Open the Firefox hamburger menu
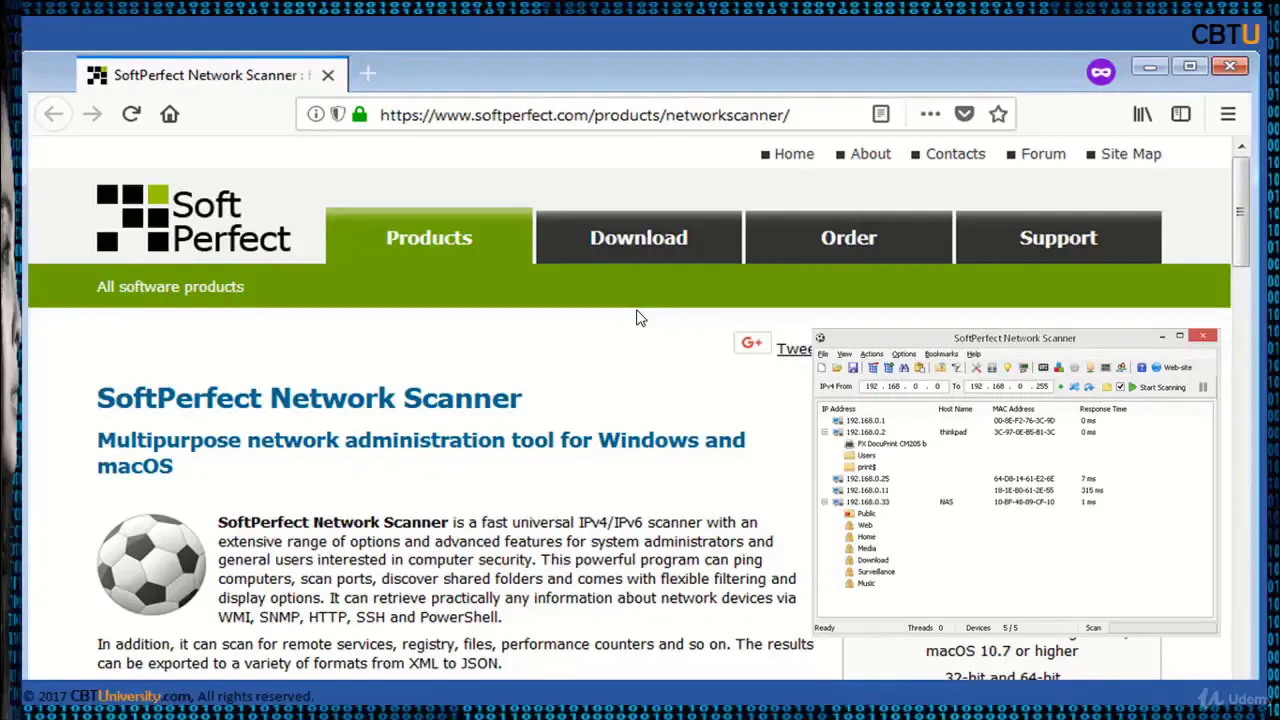Viewport: 1280px width, 720px height. [1228, 114]
